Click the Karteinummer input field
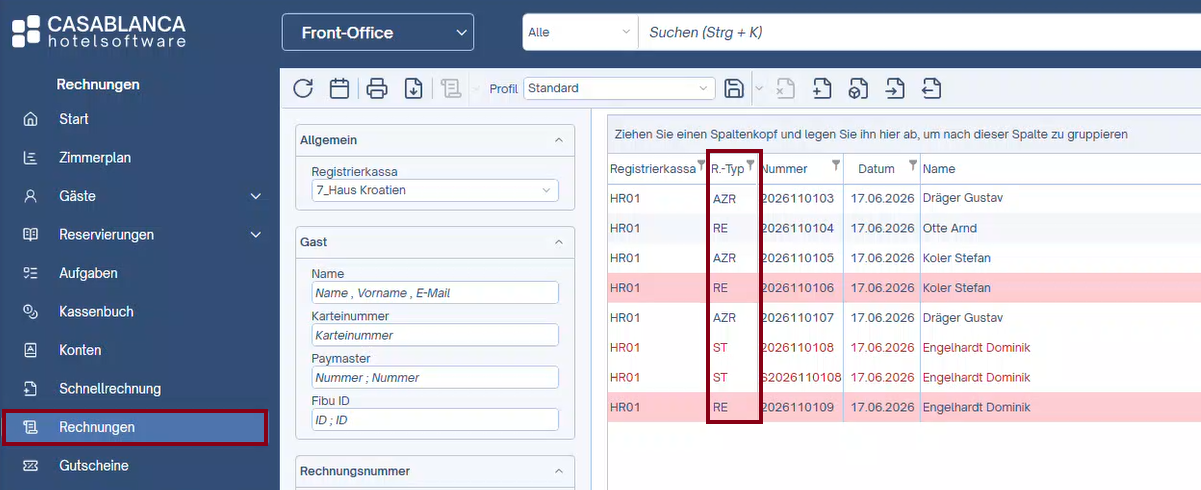Viewport: 1201px width, 490px height. coord(435,335)
